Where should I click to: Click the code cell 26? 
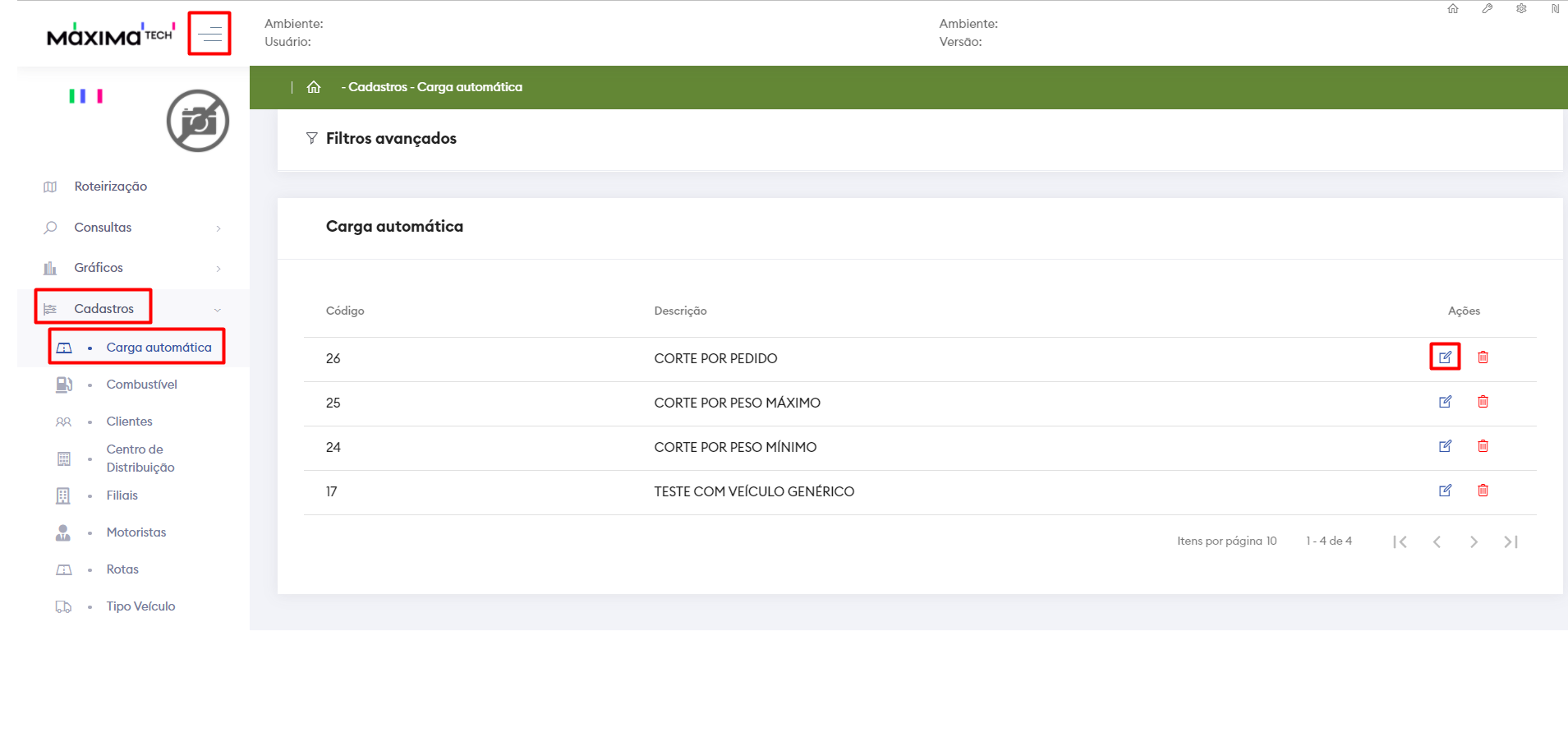pyautogui.click(x=333, y=358)
